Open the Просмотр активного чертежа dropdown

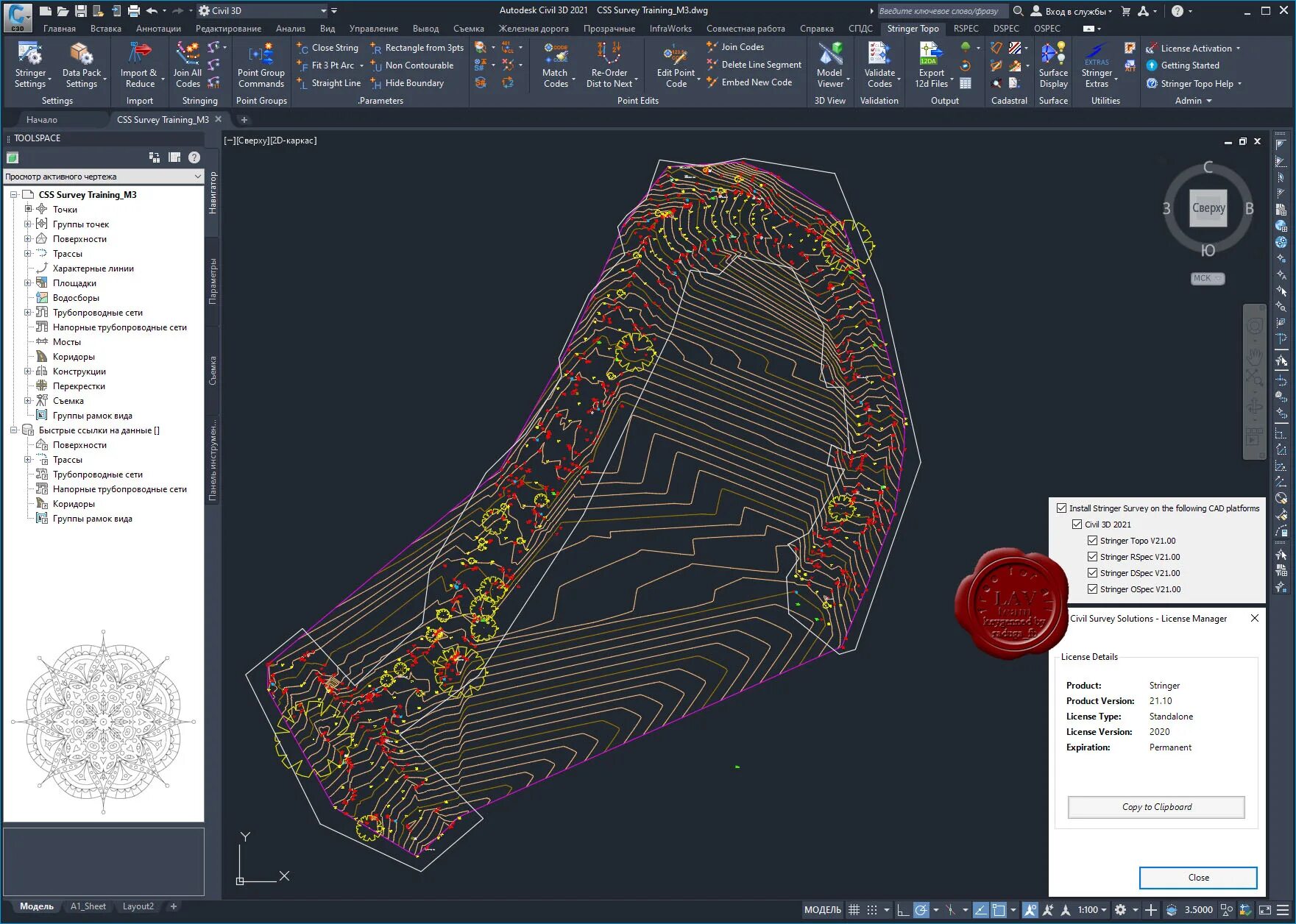tap(104, 177)
